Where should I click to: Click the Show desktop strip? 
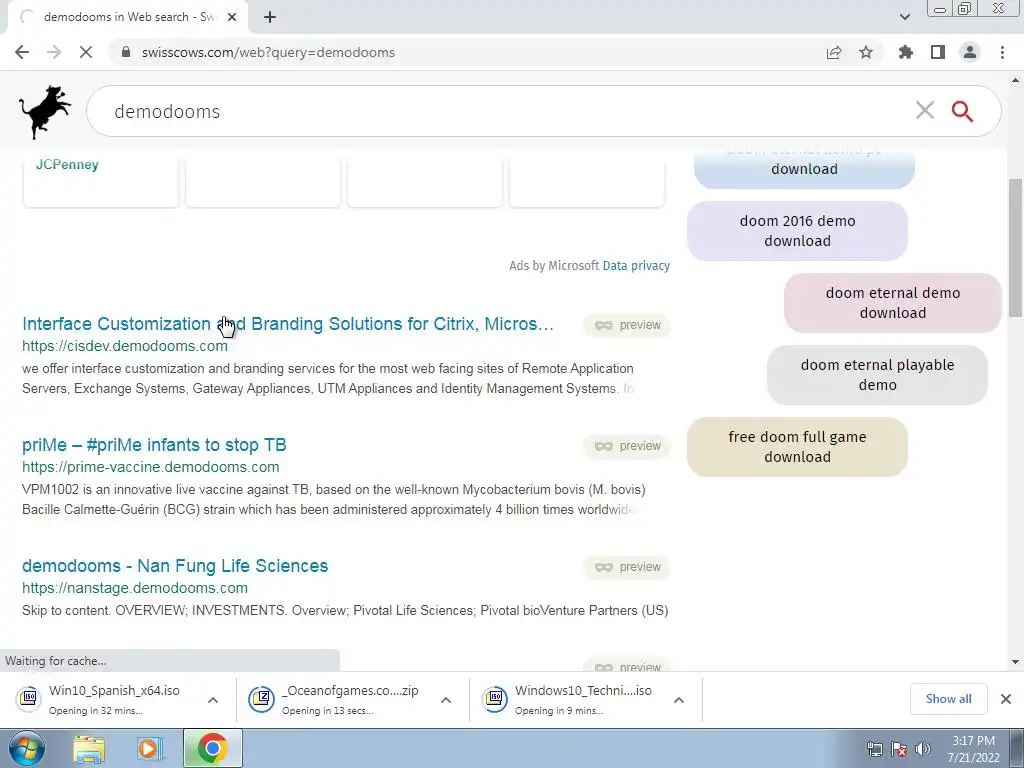click(x=1017, y=749)
